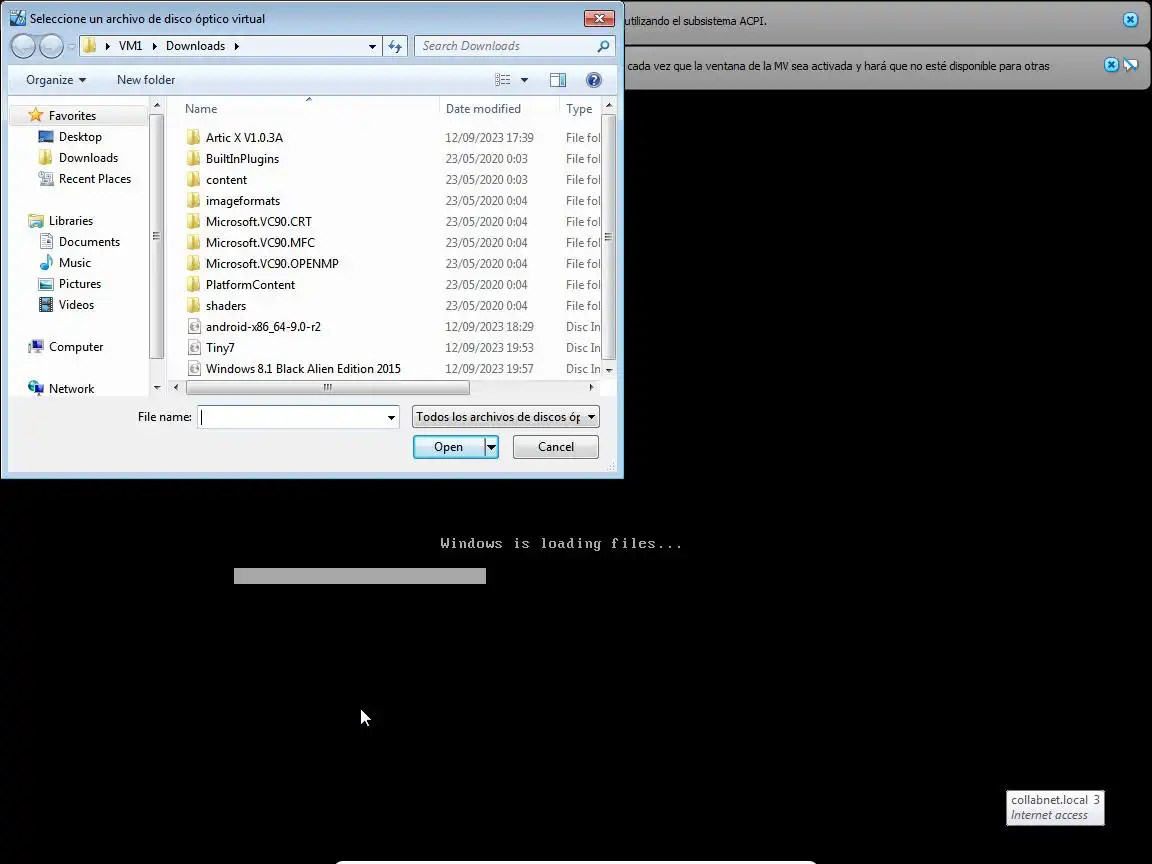Select the imageformats folder row
The height and width of the screenshot is (864, 1152).
pos(393,201)
